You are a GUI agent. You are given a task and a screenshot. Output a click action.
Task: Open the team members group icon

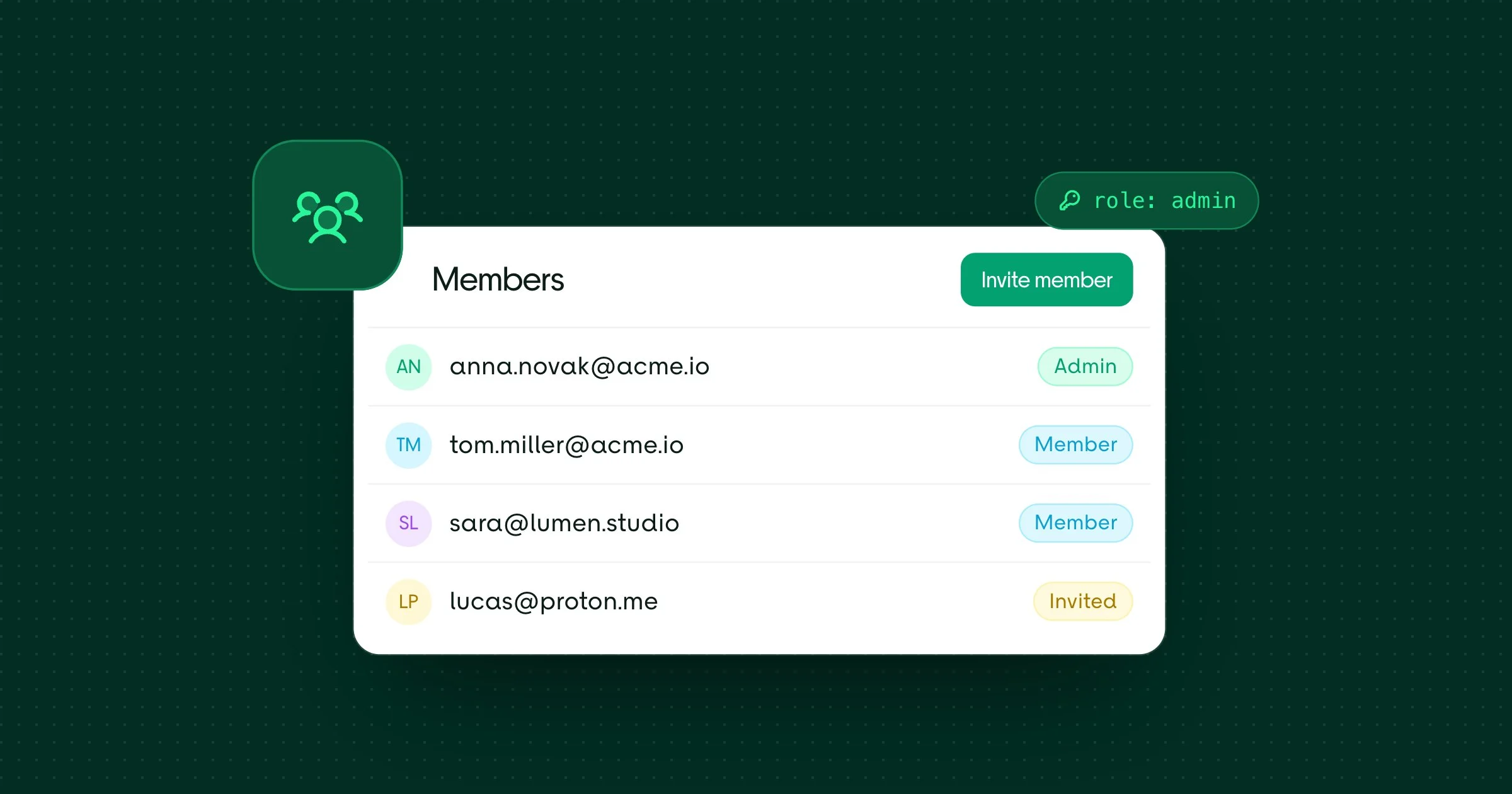point(328,216)
